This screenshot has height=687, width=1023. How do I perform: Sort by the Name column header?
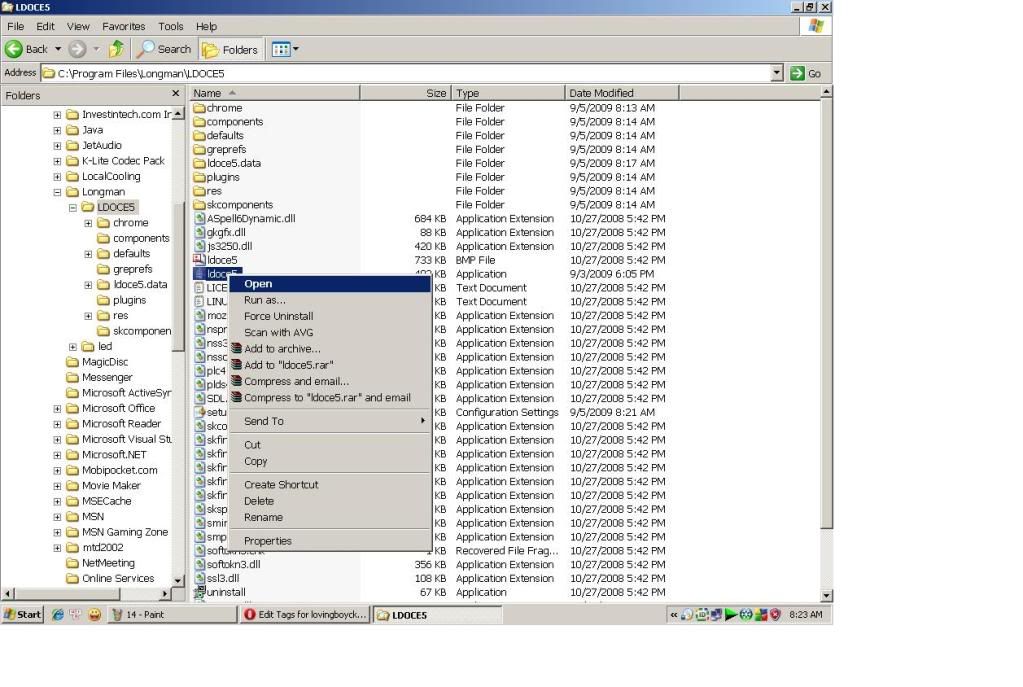[x=275, y=93]
